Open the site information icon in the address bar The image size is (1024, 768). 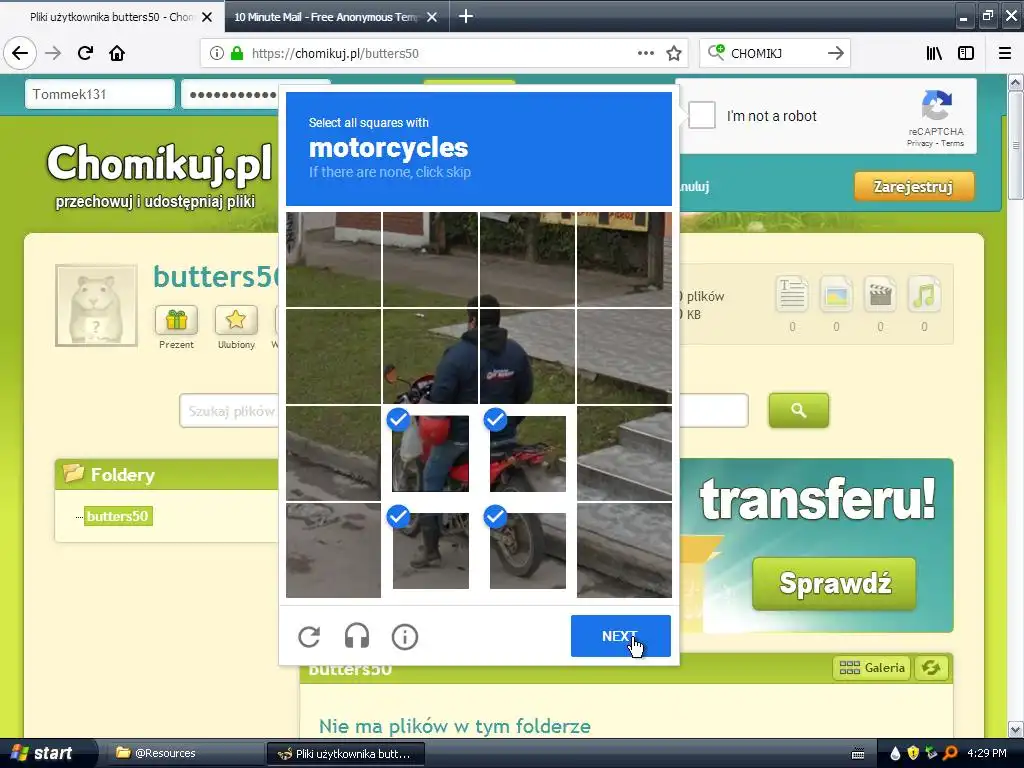pyautogui.click(x=217, y=54)
